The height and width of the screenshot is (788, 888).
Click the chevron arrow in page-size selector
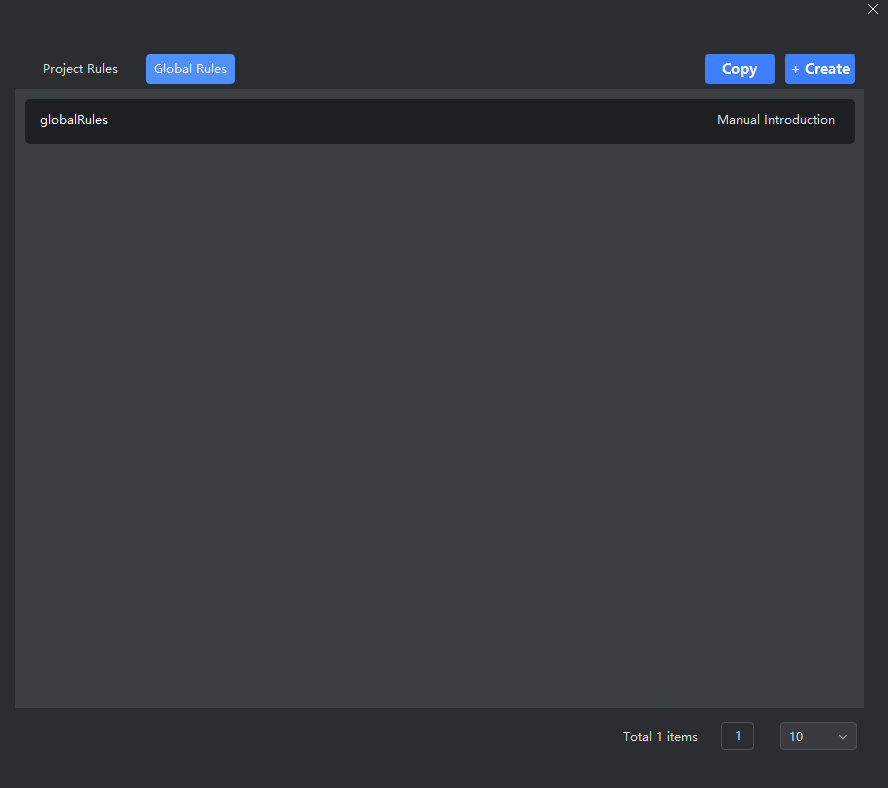coord(842,737)
